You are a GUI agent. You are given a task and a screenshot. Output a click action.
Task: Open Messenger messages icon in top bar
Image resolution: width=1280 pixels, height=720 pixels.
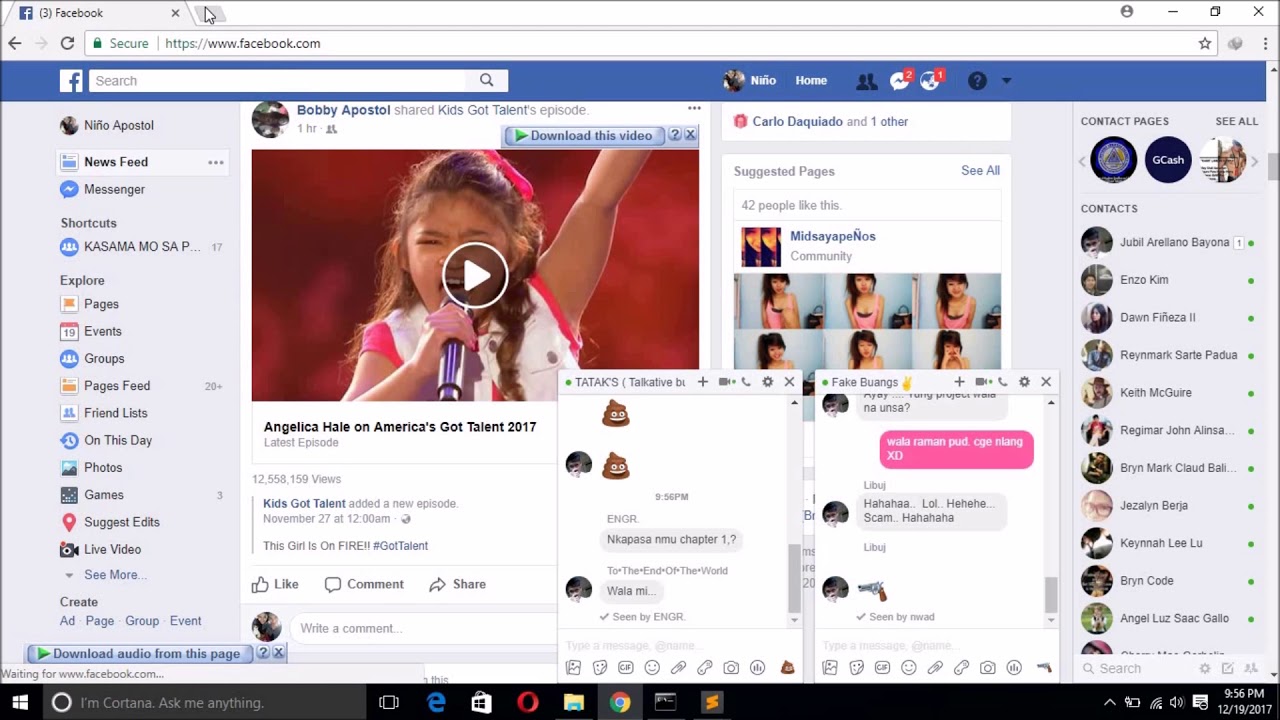point(899,81)
